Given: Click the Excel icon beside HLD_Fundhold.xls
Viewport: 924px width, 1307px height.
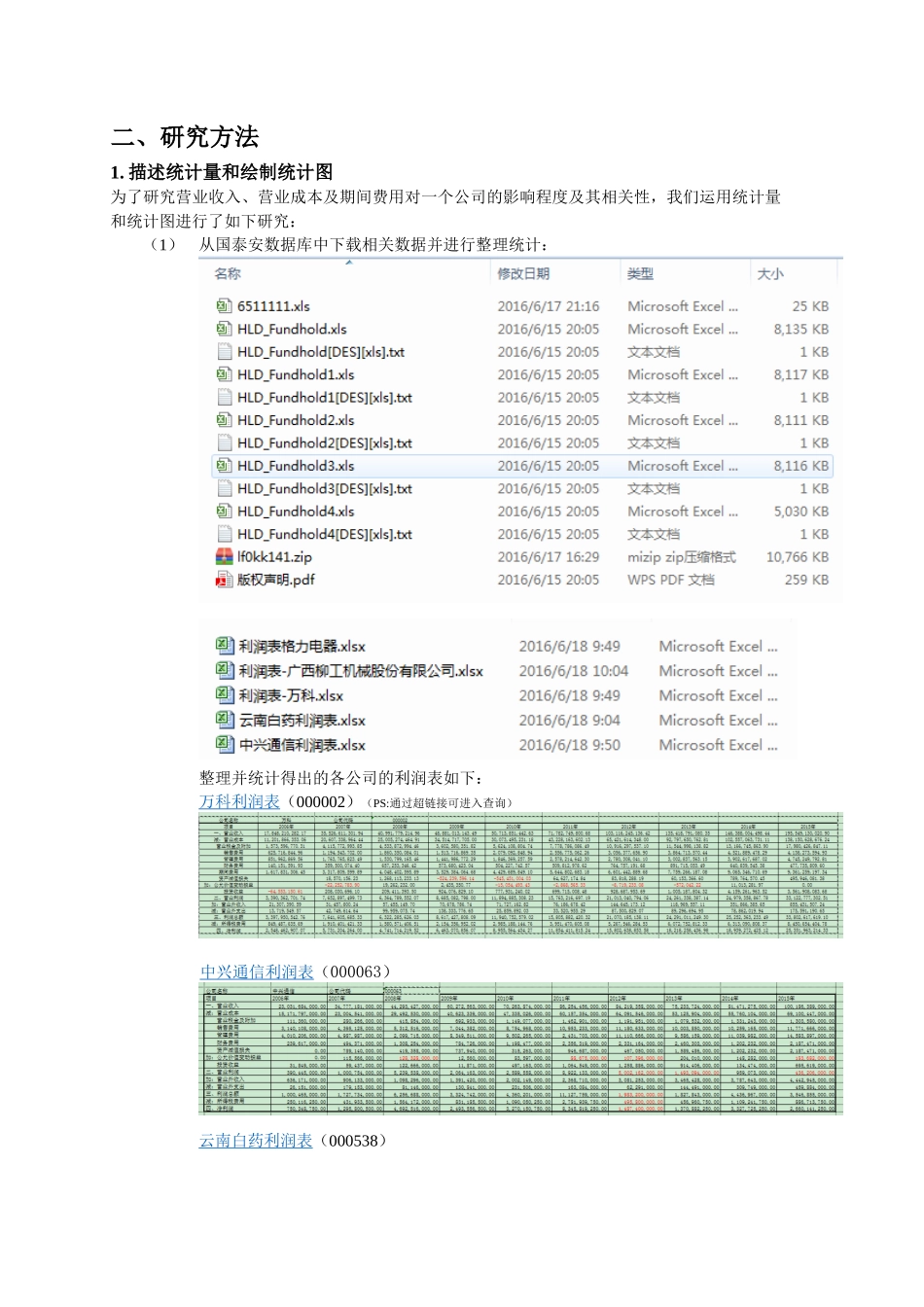Looking at the screenshot, I should click(x=224, y=329).
